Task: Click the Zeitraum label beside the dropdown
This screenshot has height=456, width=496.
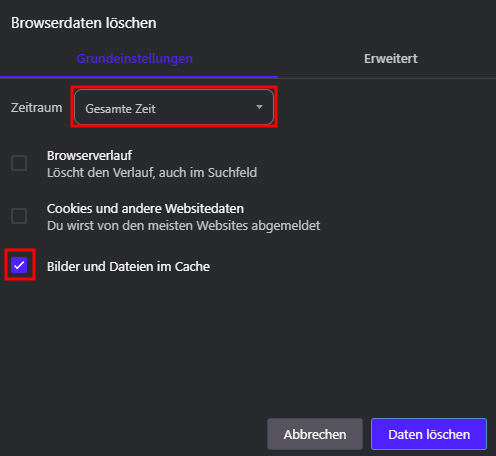Action: [x=37, y=108]
